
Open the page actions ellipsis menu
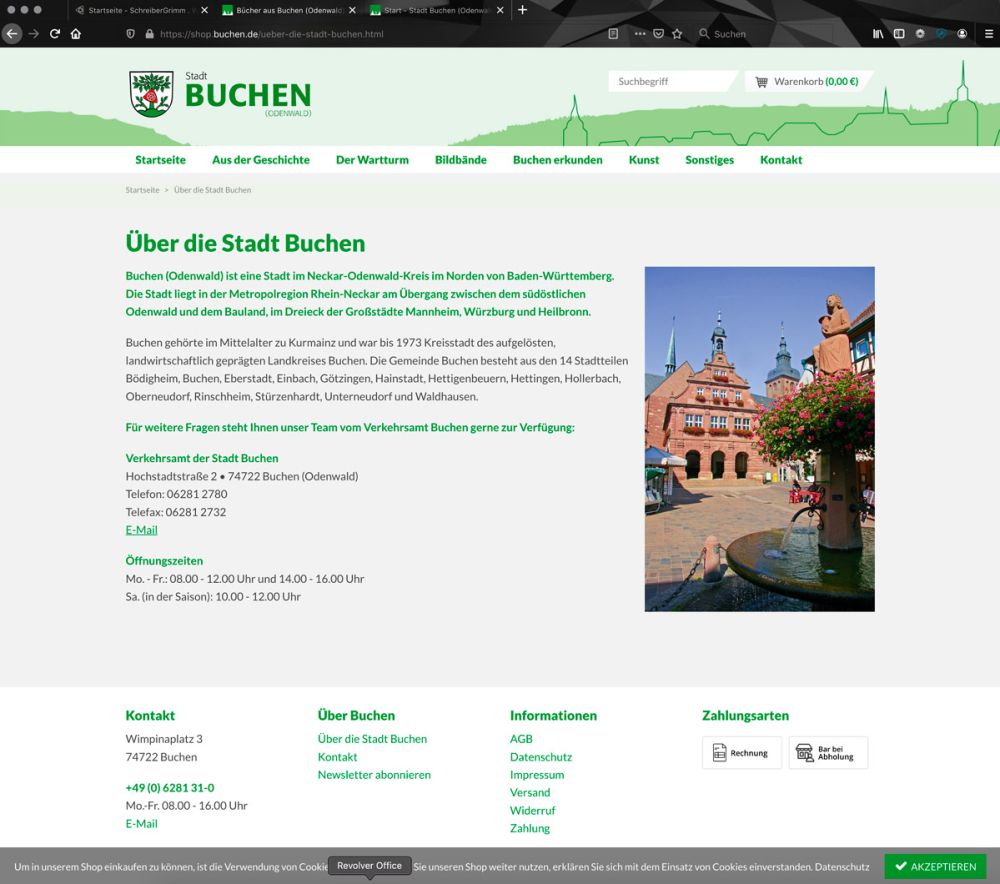(x=640, y=33)
